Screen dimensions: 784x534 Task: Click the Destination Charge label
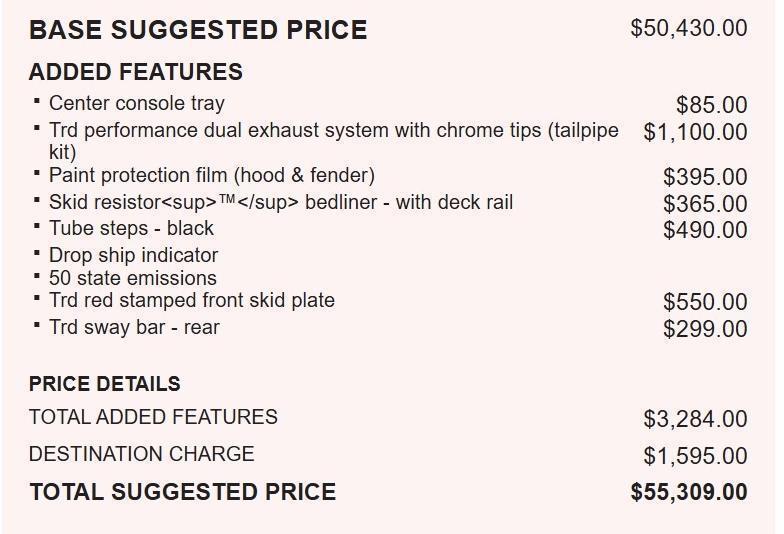point(142,454)
